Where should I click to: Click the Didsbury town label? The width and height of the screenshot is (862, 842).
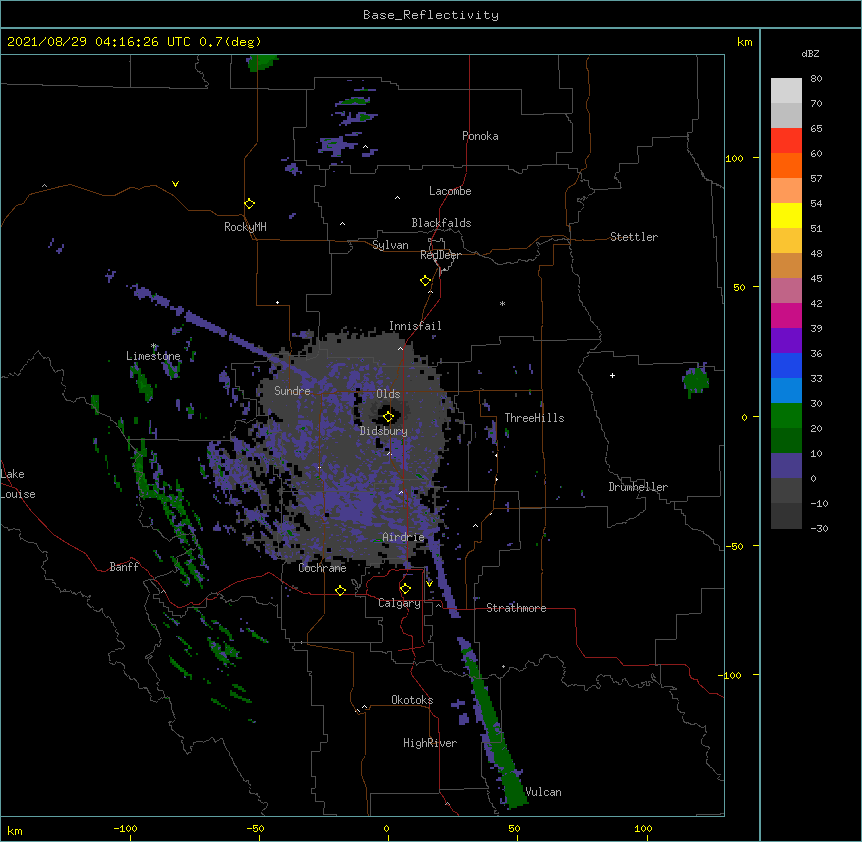pyautogui.click(x=384, y=431)
